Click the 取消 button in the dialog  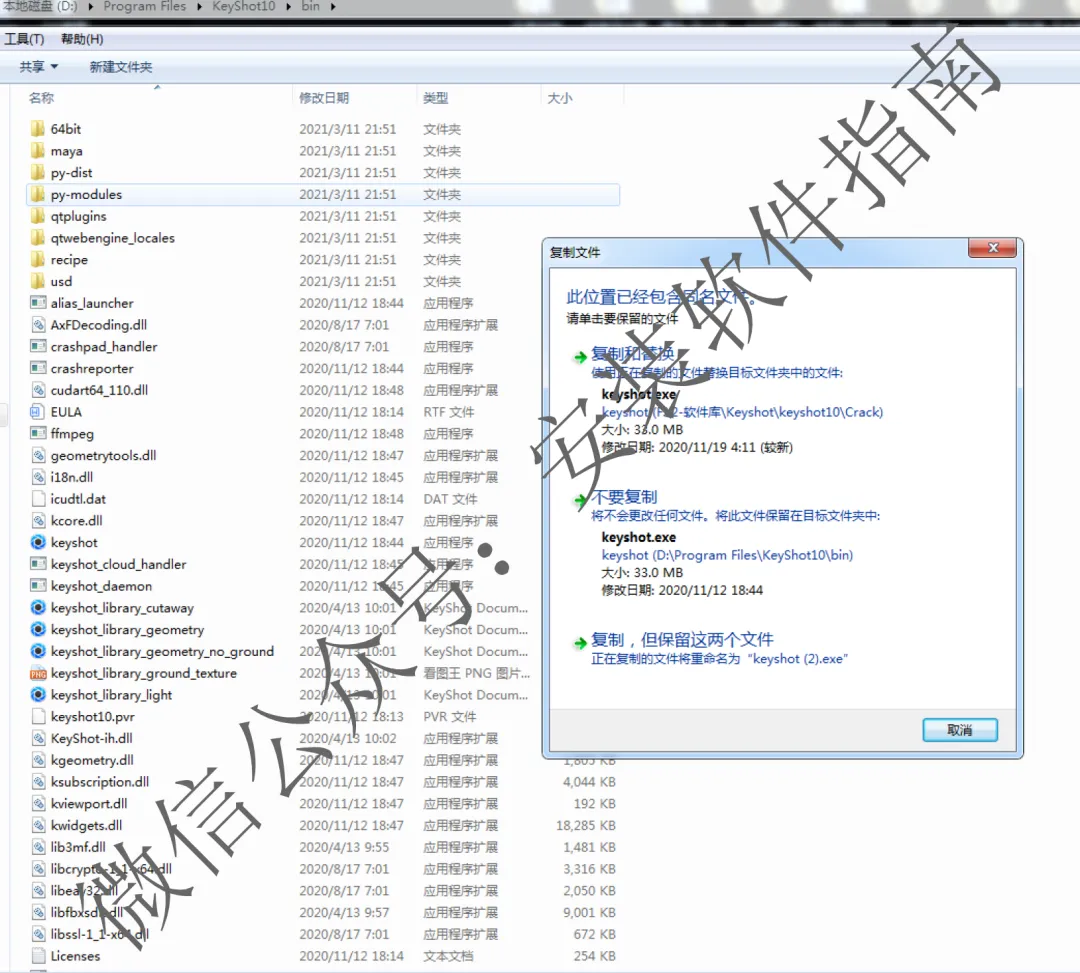[x=959, y=730]
